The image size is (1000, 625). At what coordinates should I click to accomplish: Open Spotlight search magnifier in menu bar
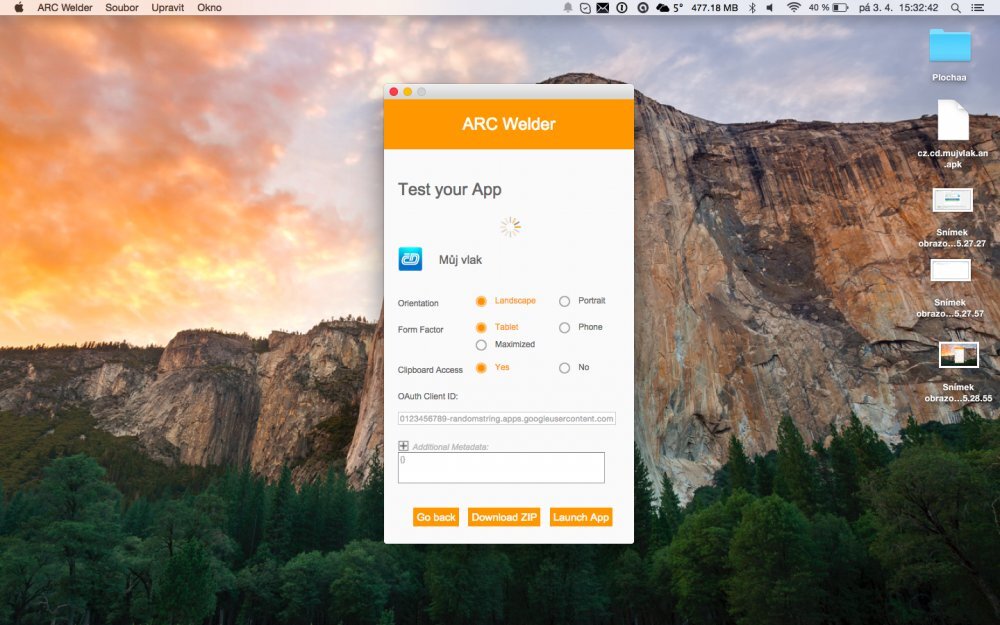click(956, 7)
